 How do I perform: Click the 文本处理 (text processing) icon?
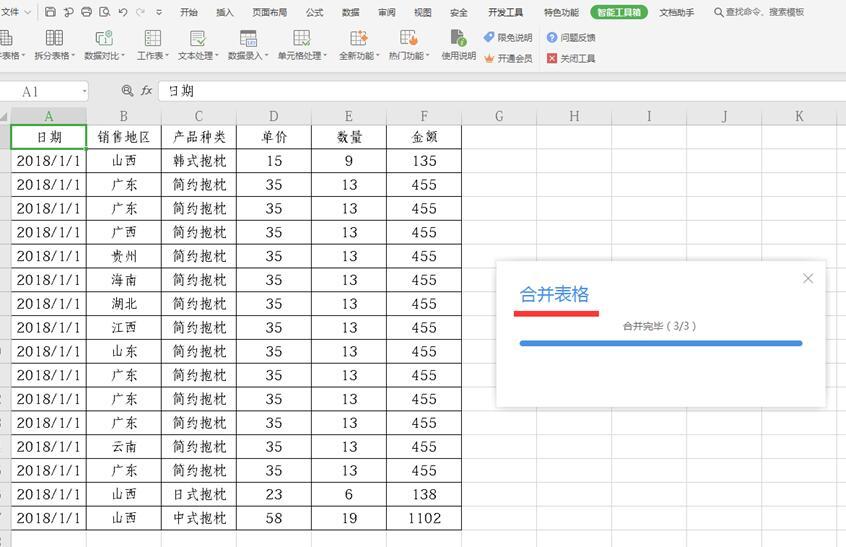pyautogui.click(x=198, y=39)
